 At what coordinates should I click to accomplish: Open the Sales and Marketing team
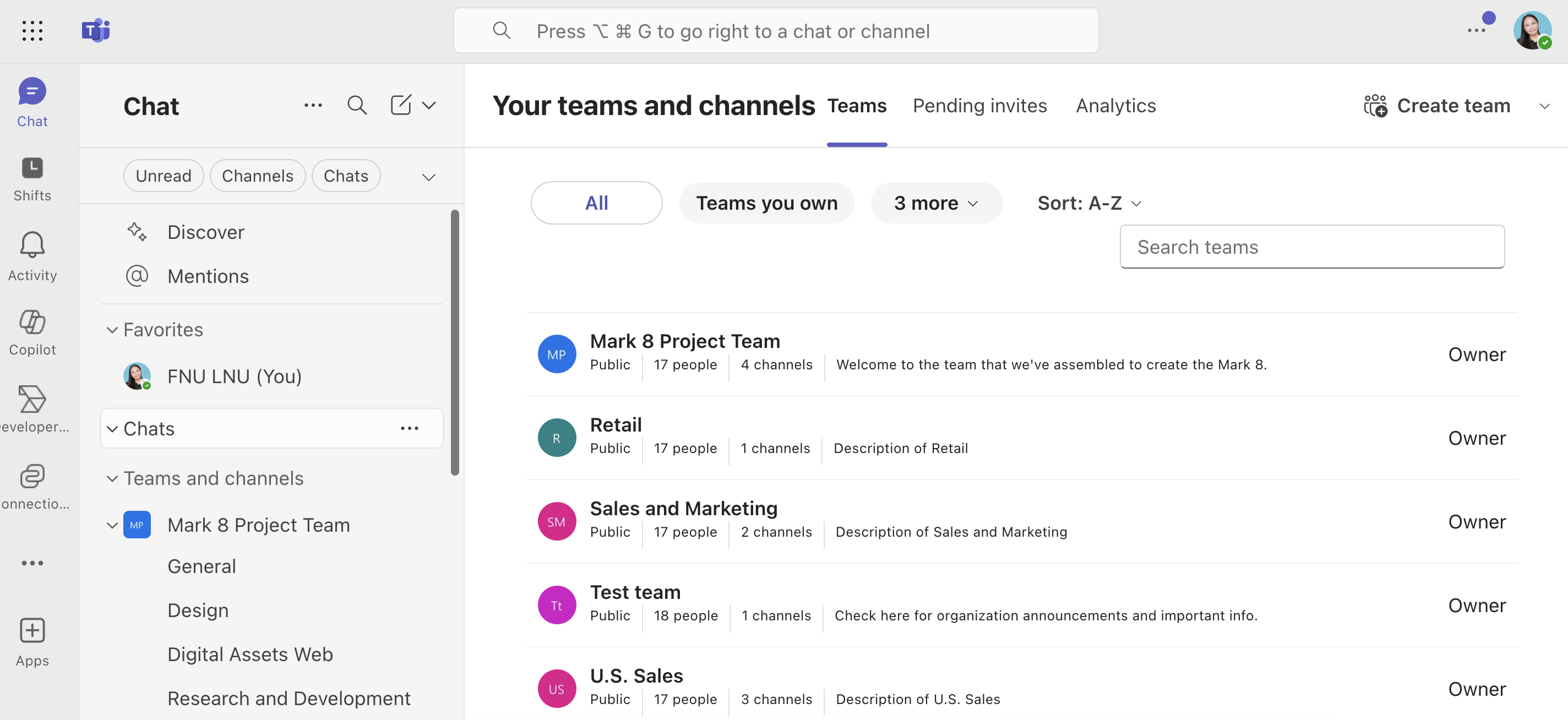pyautogui.click(x=683, y=508)
